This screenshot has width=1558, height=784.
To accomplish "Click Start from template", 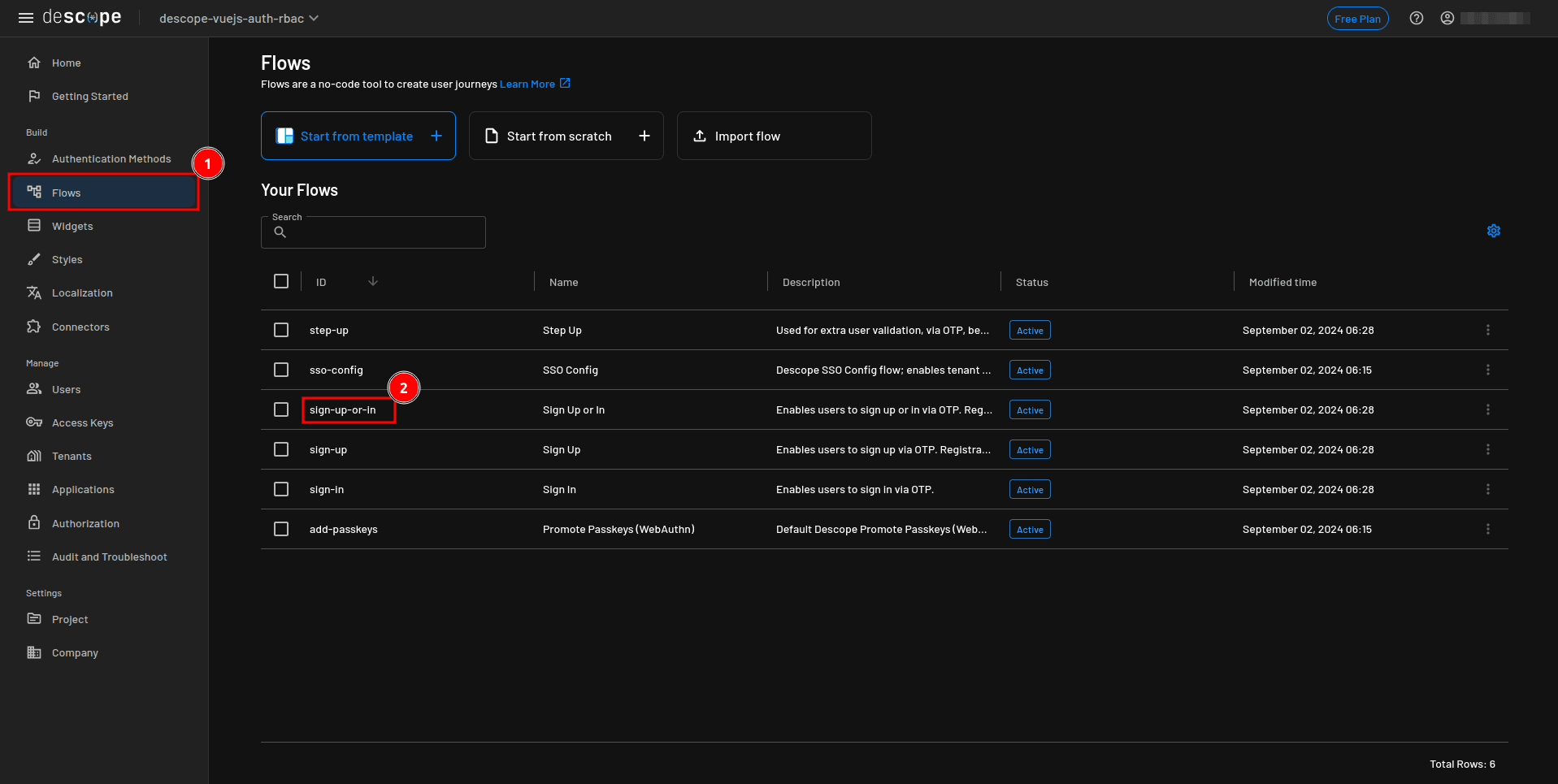I will coord(358,136).
